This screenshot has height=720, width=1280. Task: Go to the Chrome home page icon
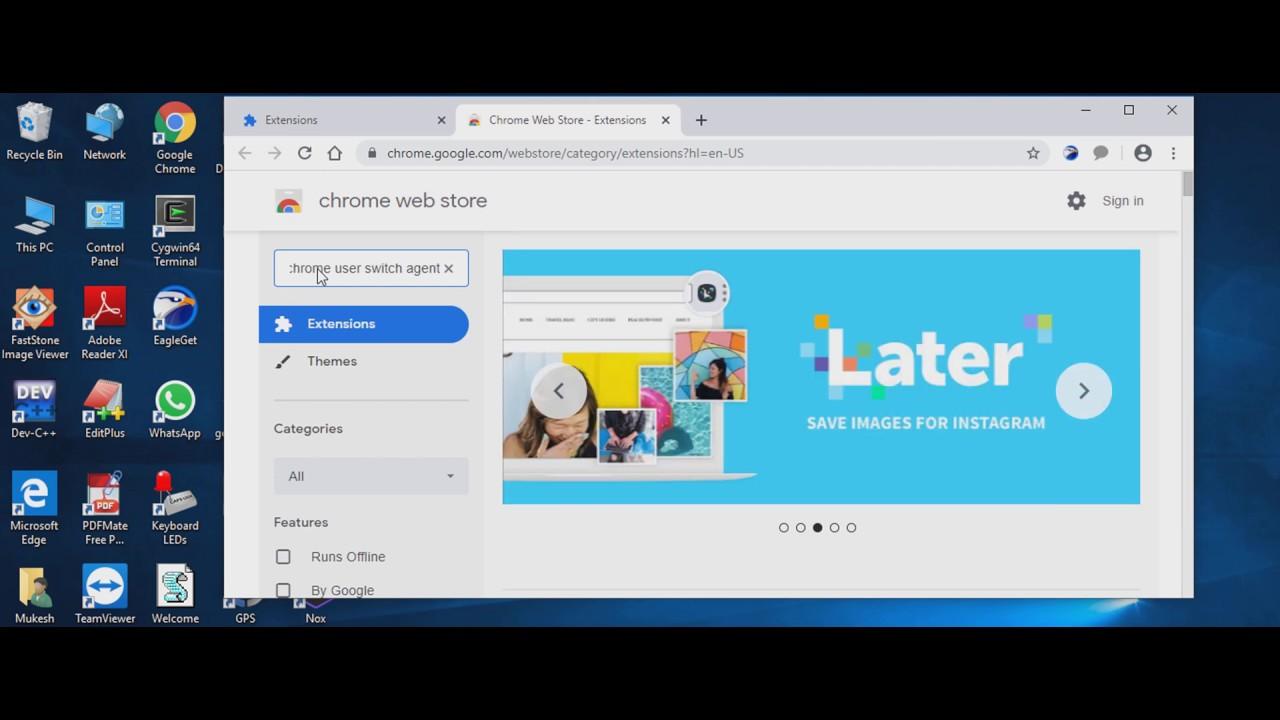coord(335,153)
